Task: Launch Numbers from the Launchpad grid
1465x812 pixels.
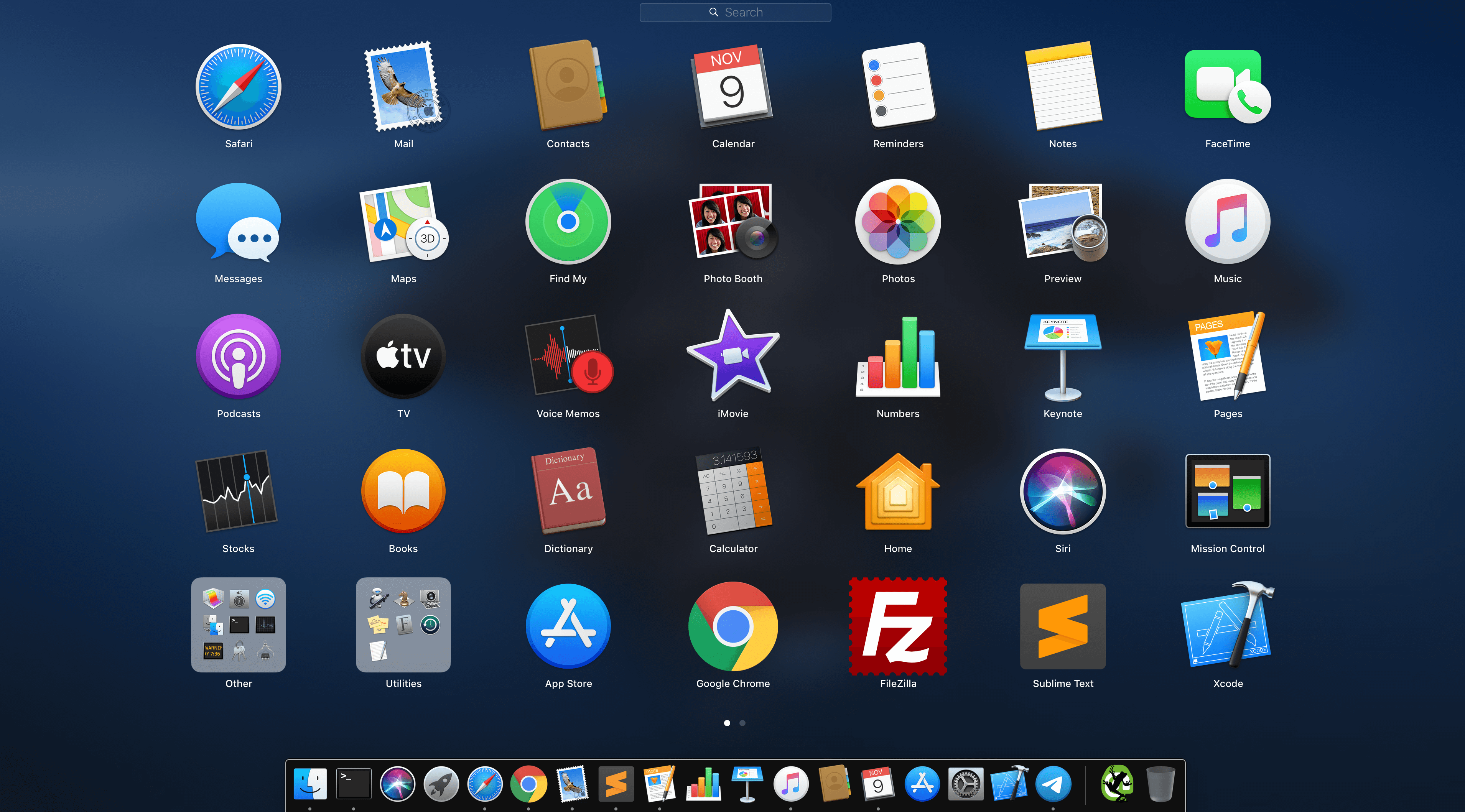Action: point(898,357)
